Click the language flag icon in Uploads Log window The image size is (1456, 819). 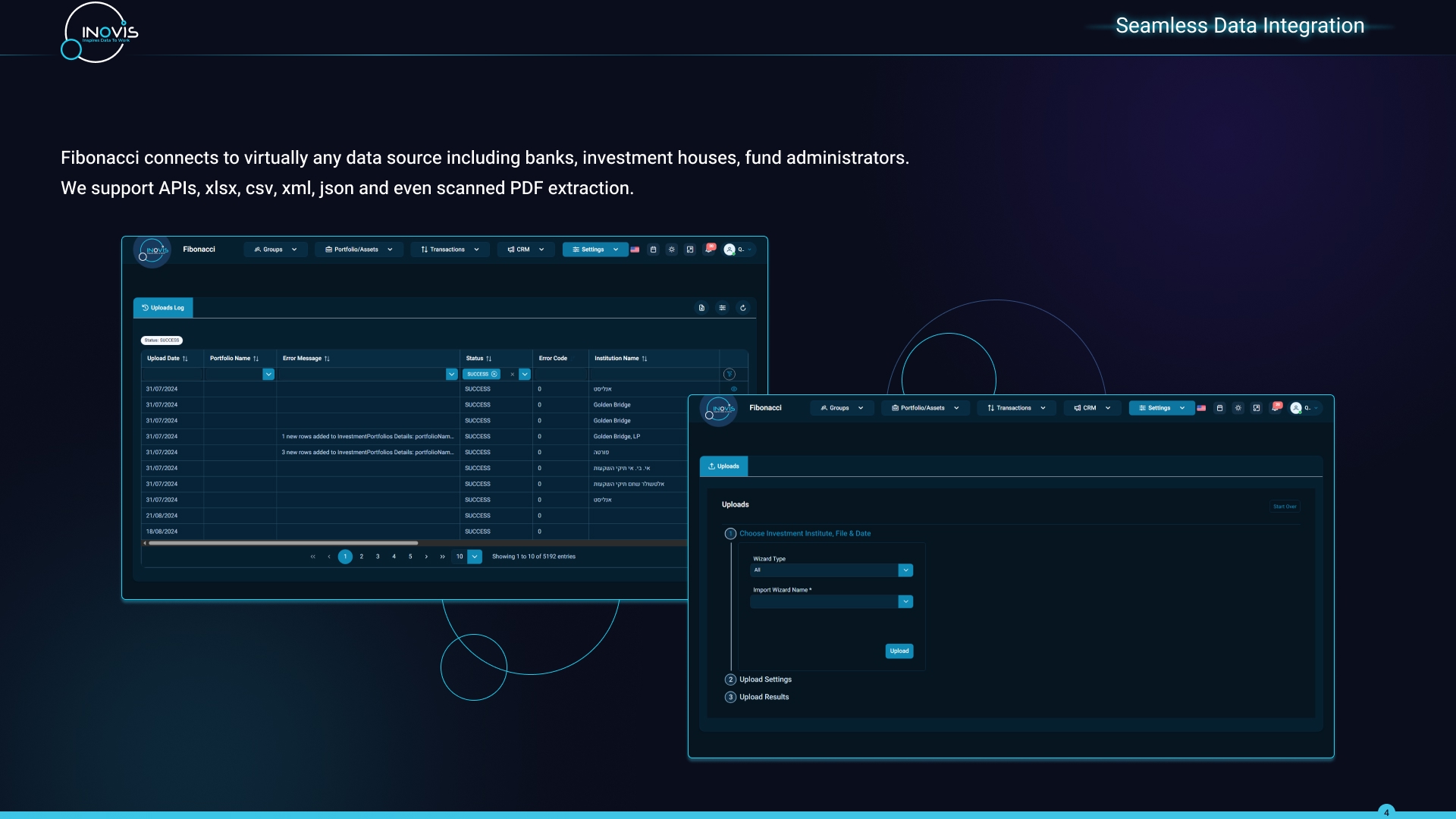pyautogui.click(x=635, y=249)
